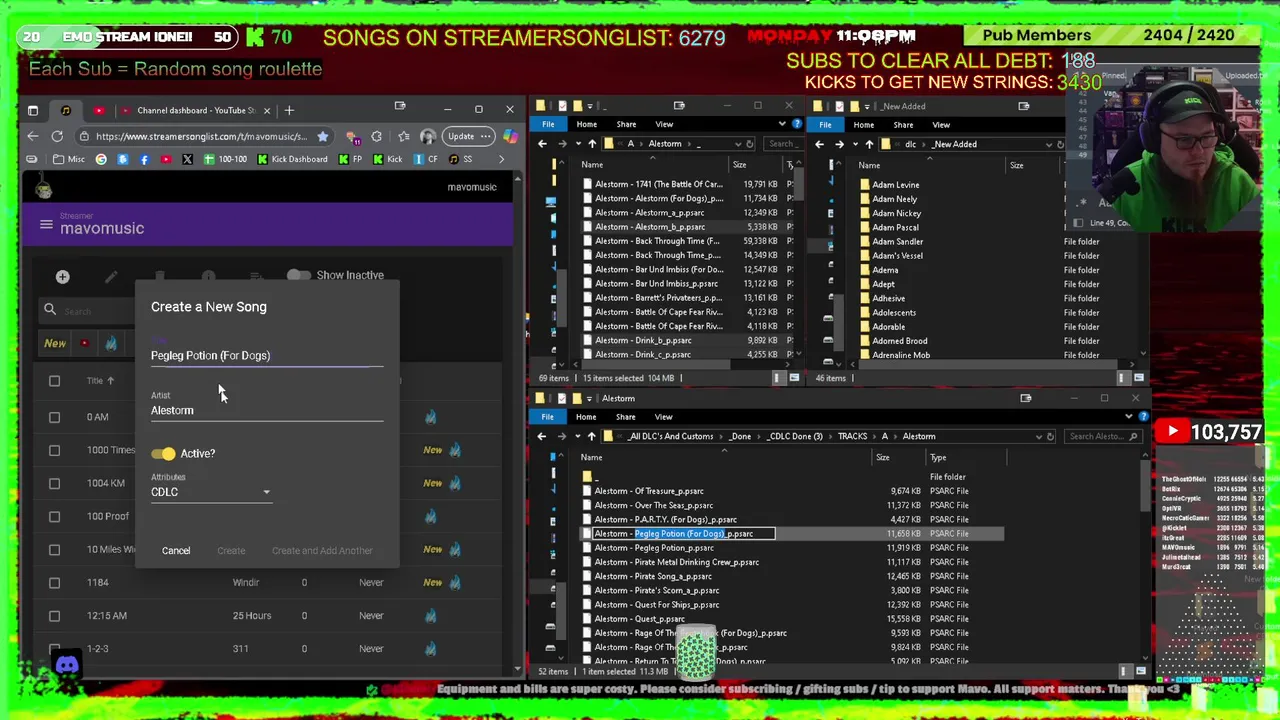Click the Create button in dialog
The height and width of the screenshot is (720, 1280).
[231, 551]
